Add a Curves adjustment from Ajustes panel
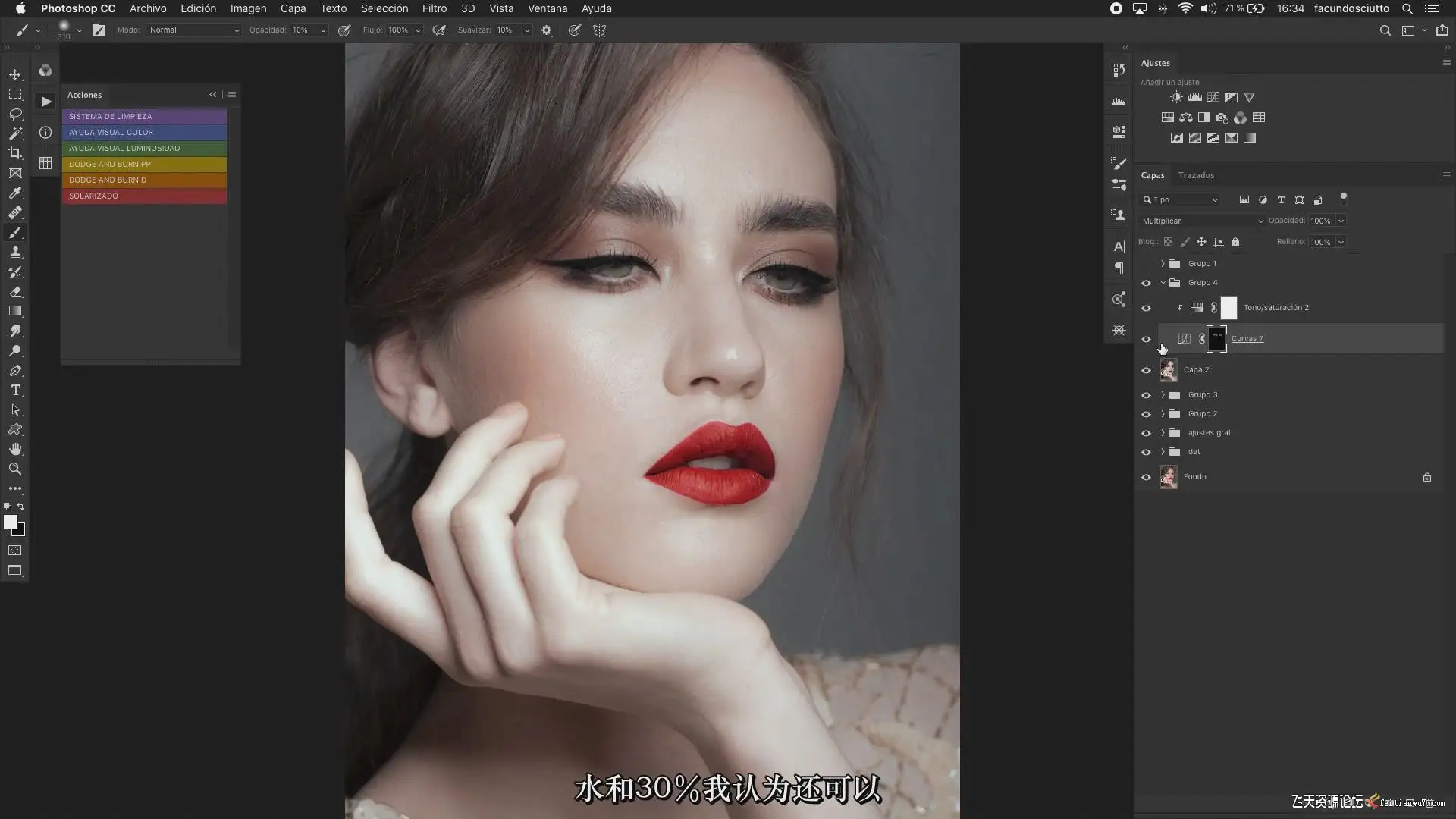 (x=1213, y=97)
